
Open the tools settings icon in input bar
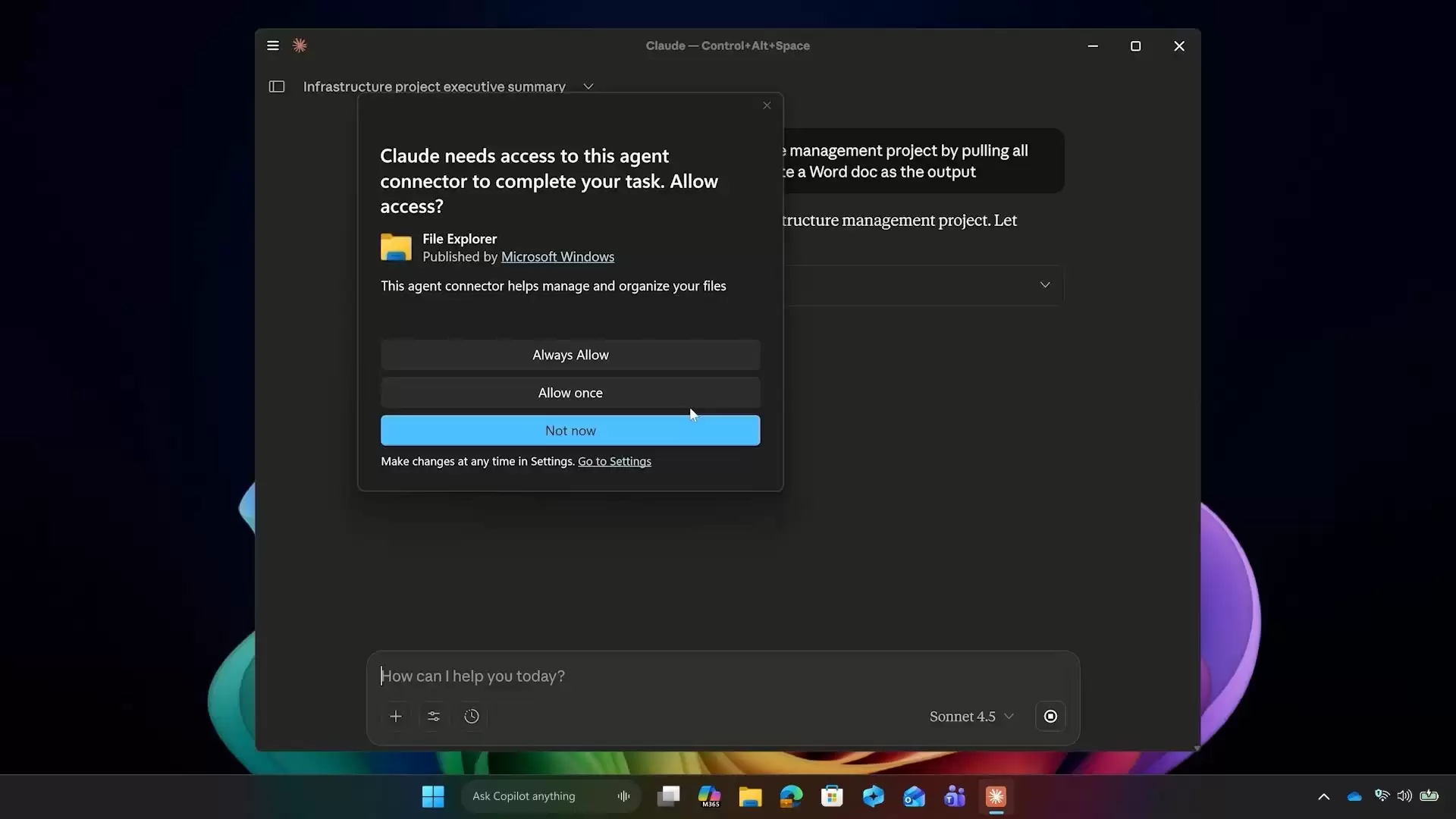pos(433,716)
